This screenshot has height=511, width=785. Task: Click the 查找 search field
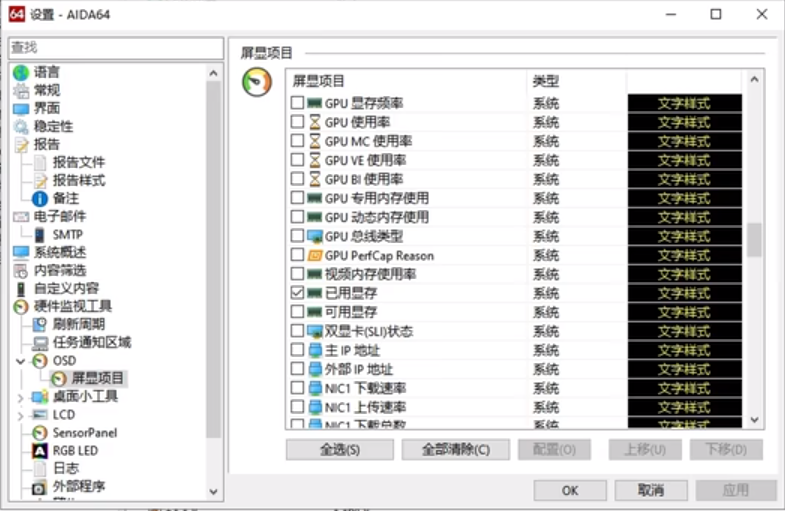(116, 48)
